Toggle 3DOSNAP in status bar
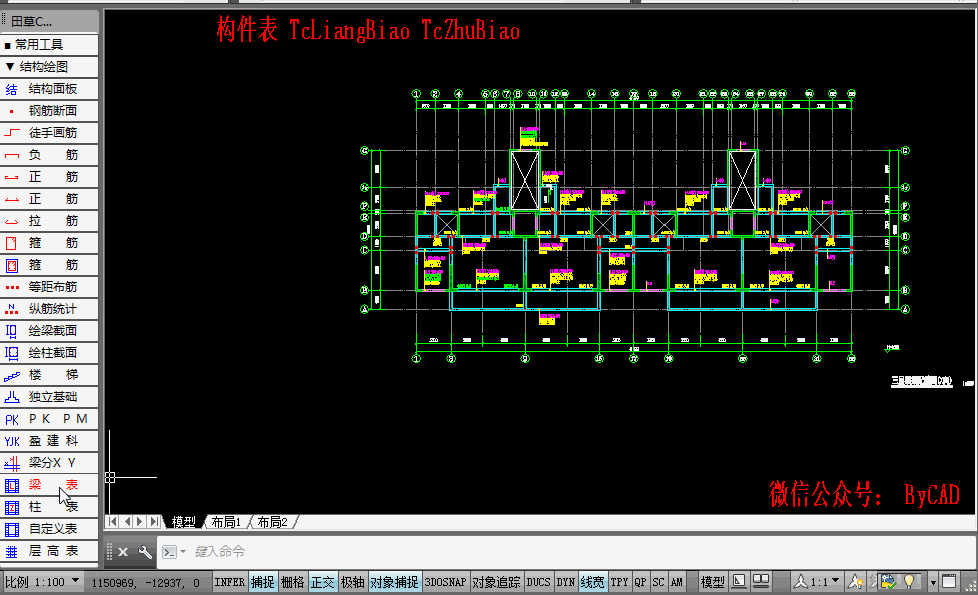 pos(445,582)
